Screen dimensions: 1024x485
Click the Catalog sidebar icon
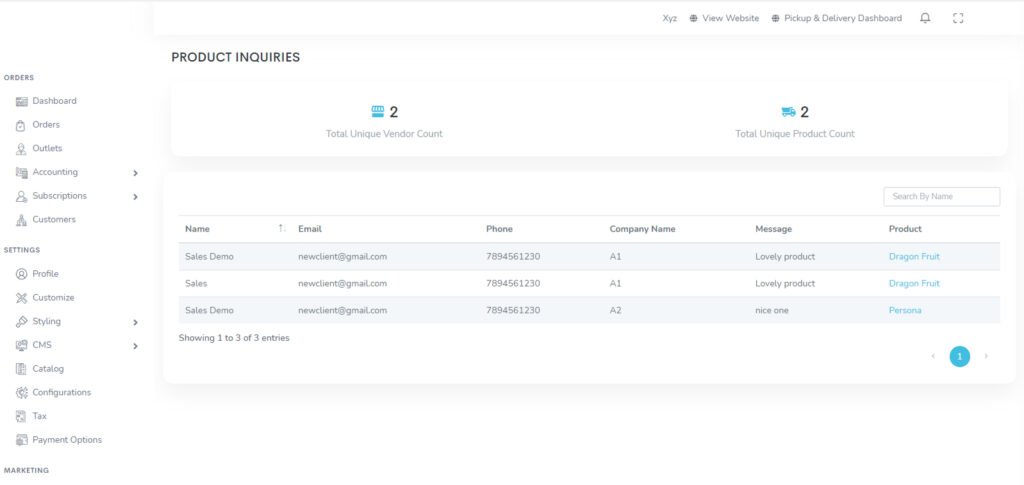pos(22,369)
